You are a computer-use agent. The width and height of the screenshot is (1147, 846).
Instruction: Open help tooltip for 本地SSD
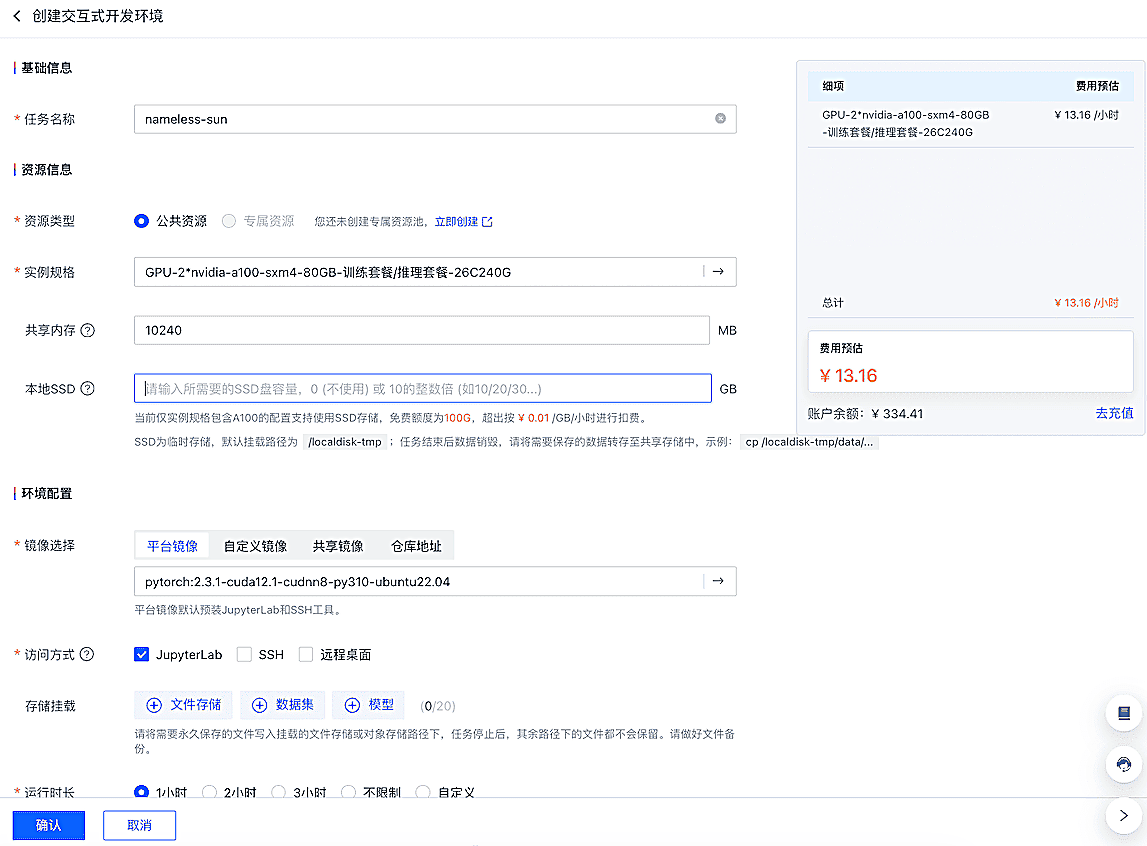tap(88, 389)
